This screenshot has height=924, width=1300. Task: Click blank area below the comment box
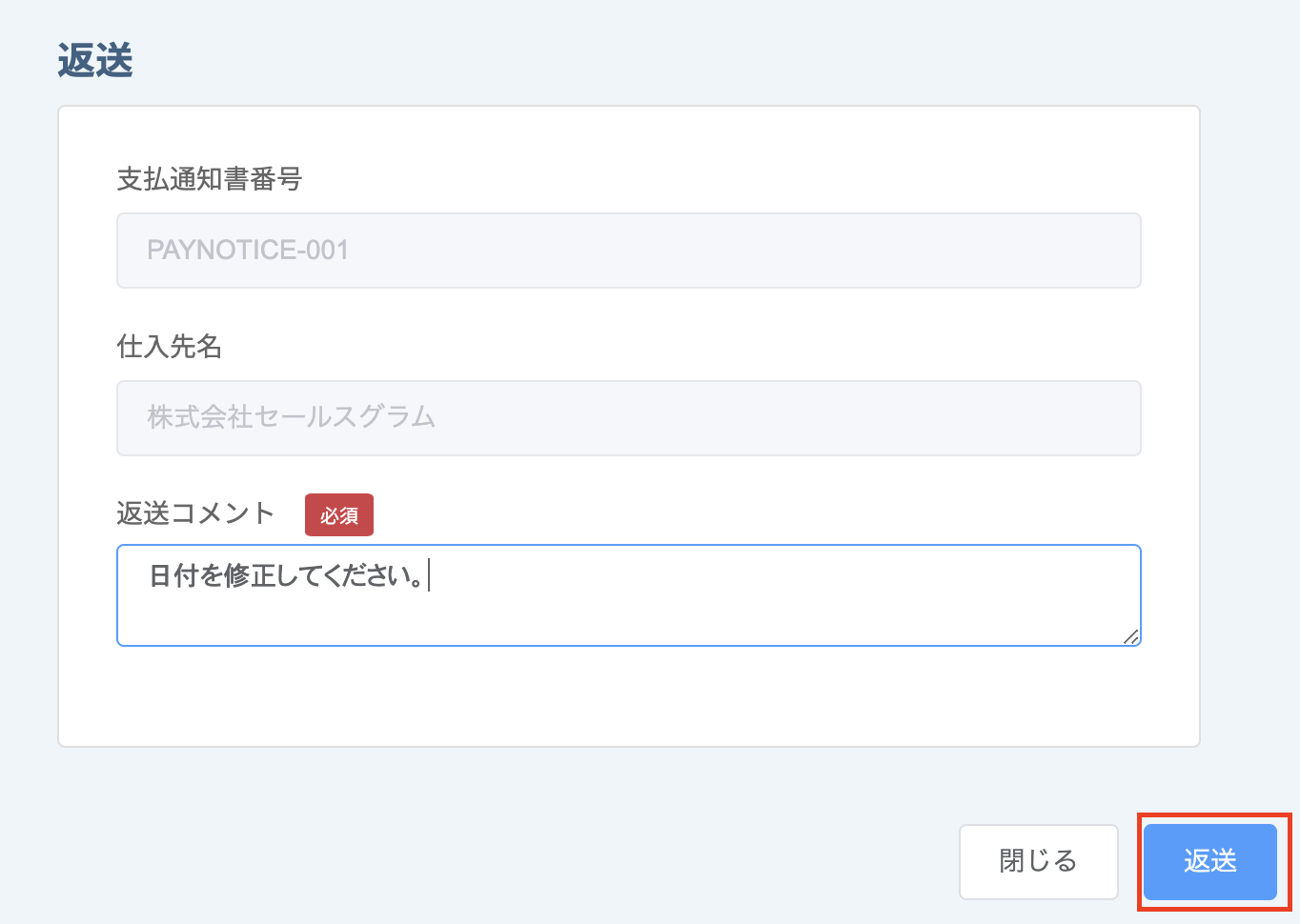[628, 697]
